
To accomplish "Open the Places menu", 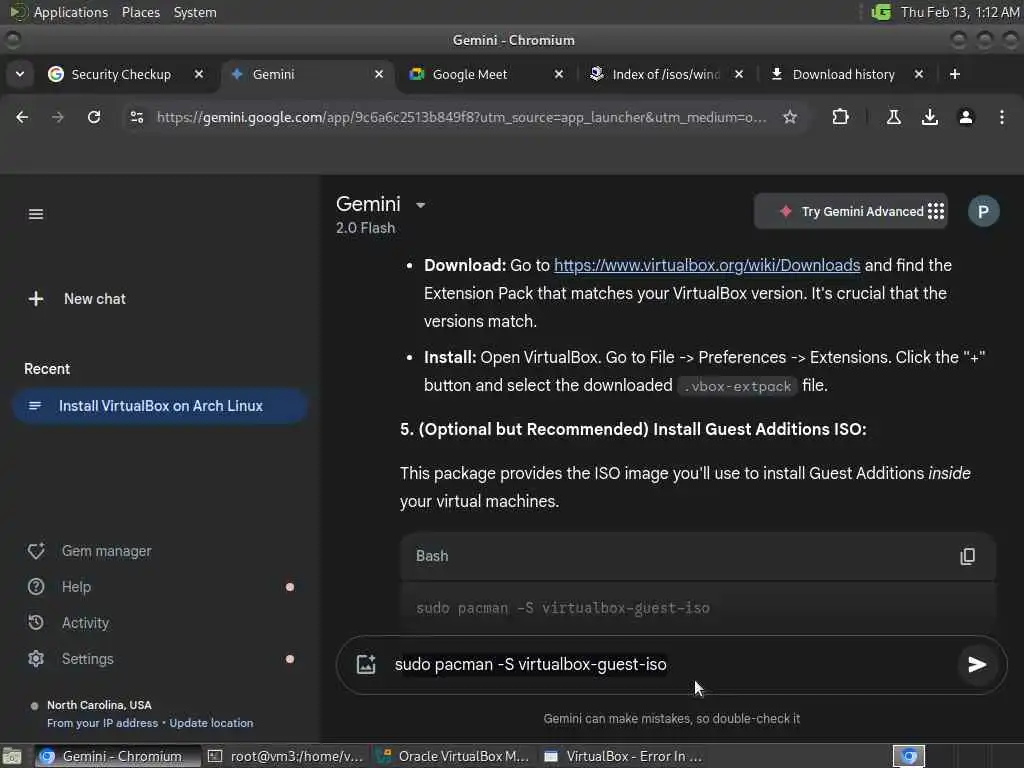I will pyautogui.click(x=140, y=12).
